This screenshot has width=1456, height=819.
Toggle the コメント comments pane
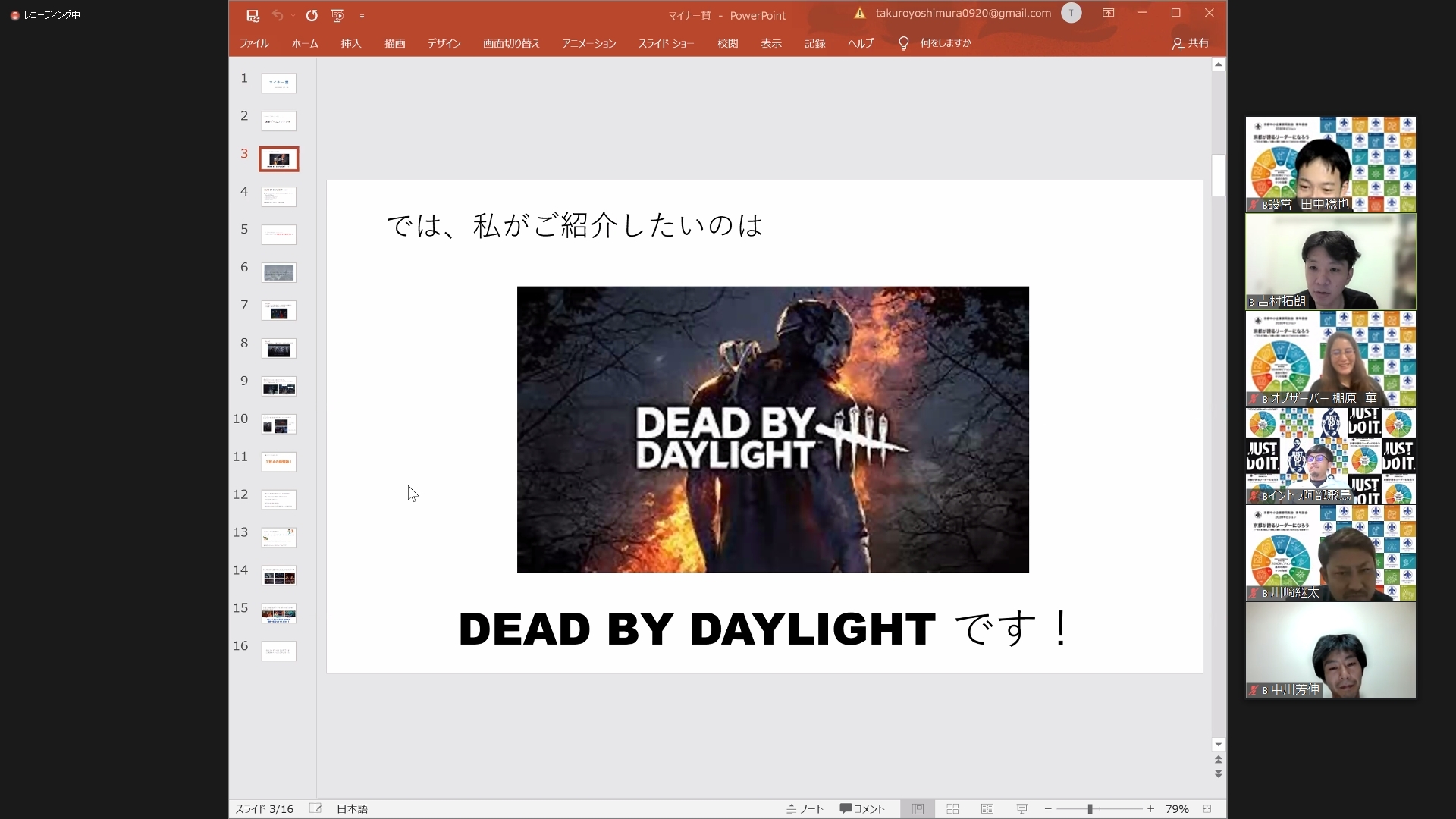862,809
